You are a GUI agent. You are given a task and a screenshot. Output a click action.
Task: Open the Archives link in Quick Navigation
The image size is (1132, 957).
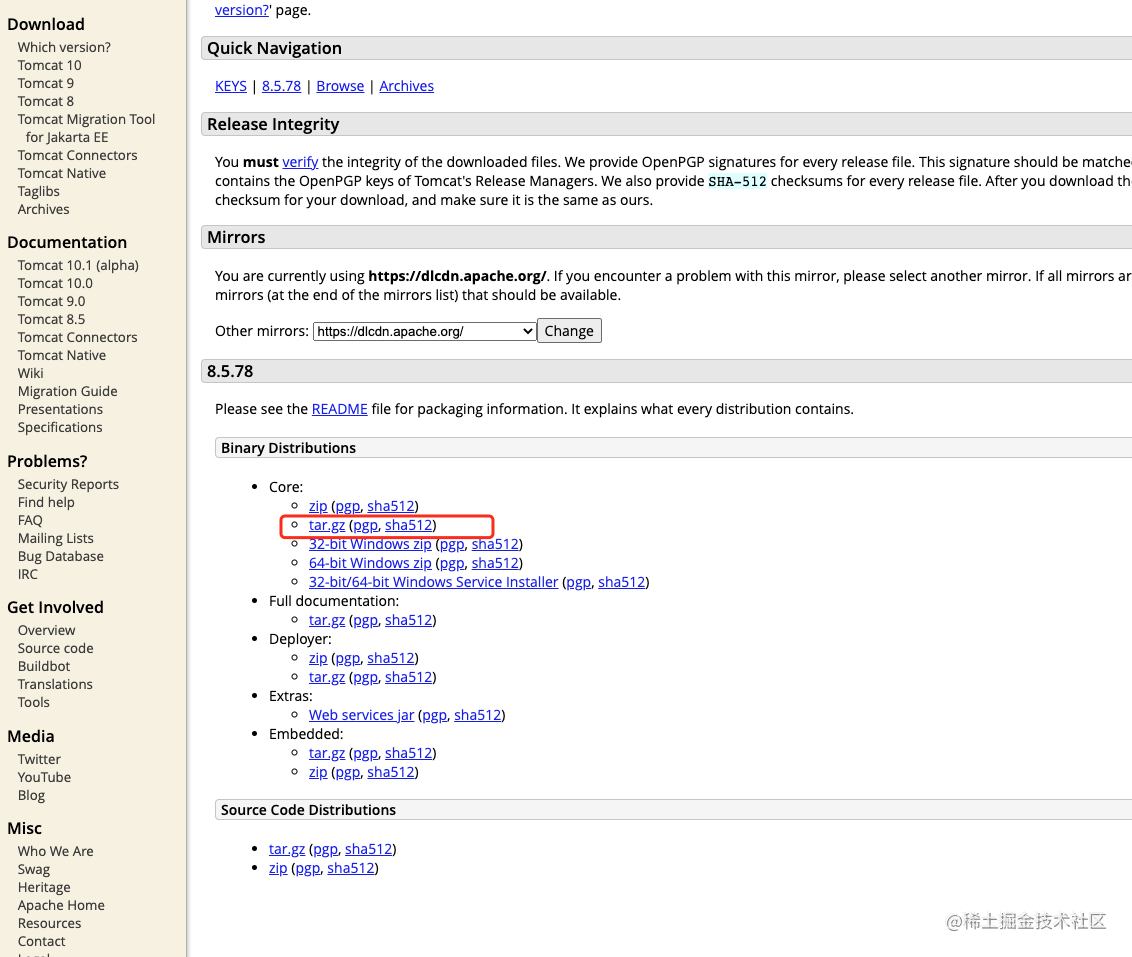coord(406,86)
